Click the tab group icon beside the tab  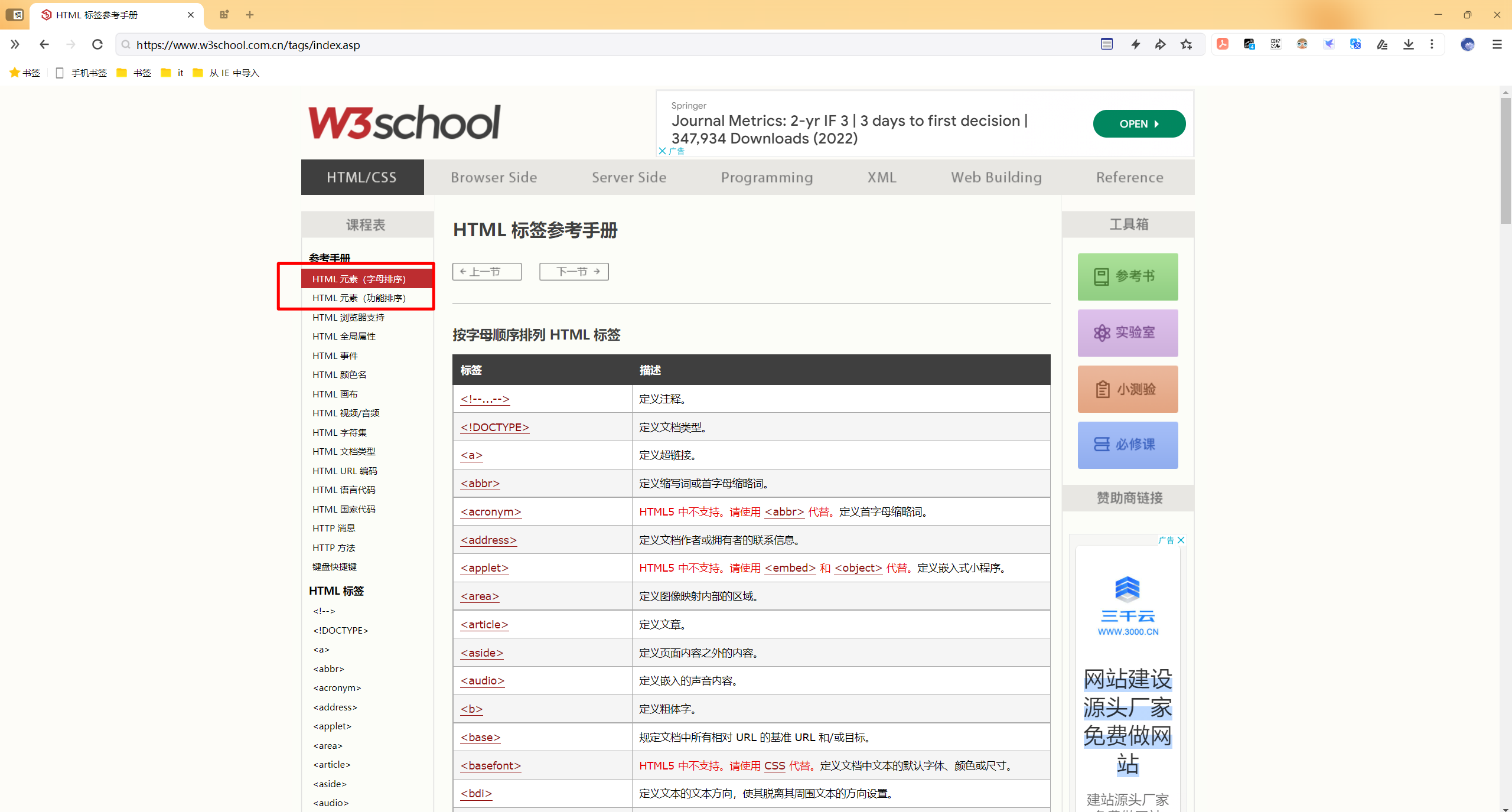click(x=224, y=15)
